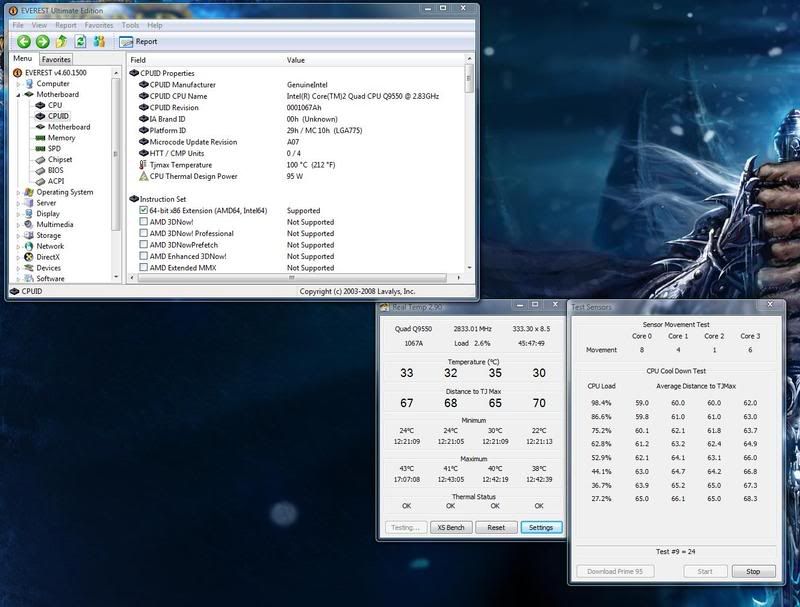The height and width of the screenshot is (607, 800).
Task: Expand the Storage tree node
Action: (19, 236)
